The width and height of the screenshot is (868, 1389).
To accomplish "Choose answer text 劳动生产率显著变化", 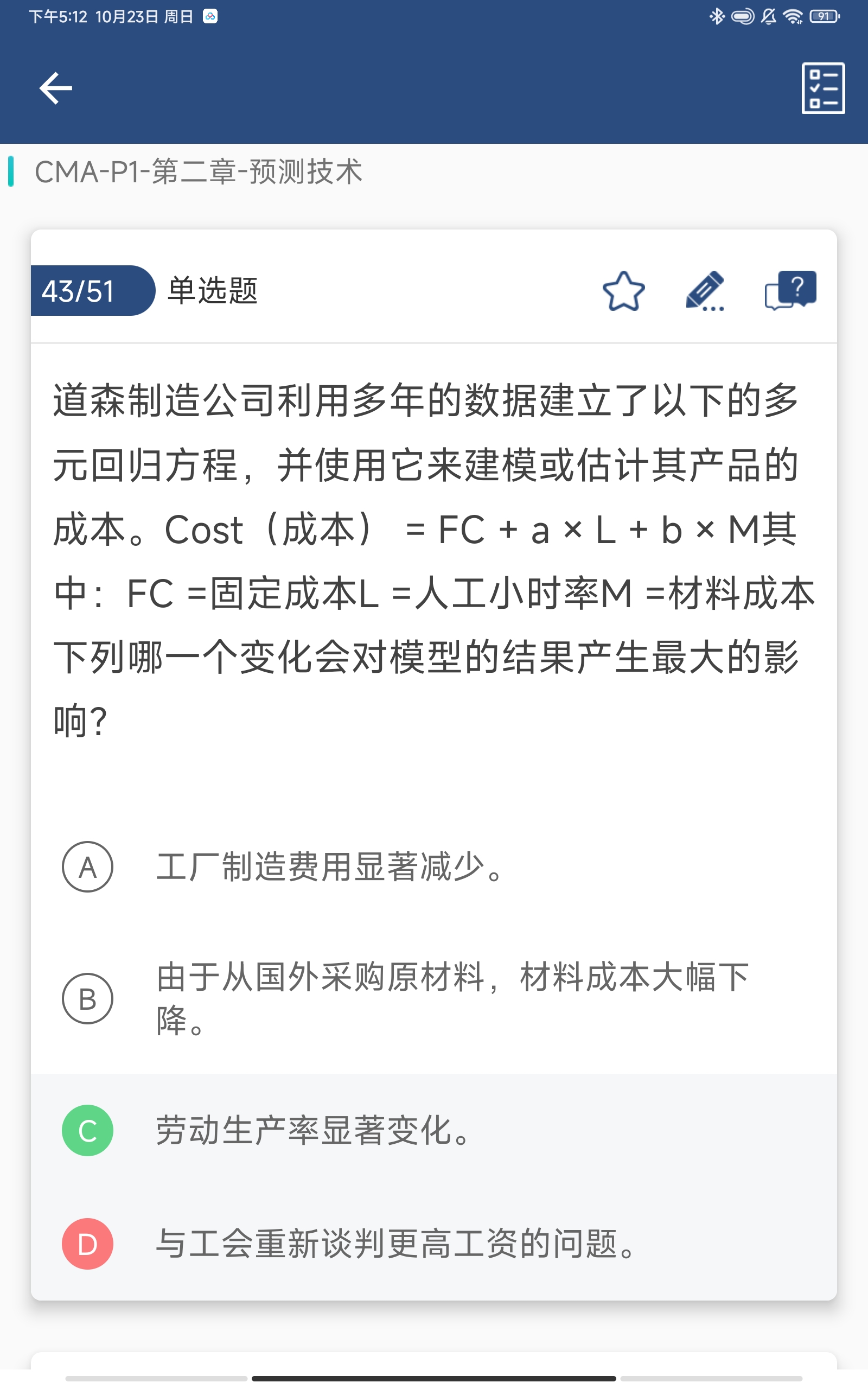I will coord(314,1130).
